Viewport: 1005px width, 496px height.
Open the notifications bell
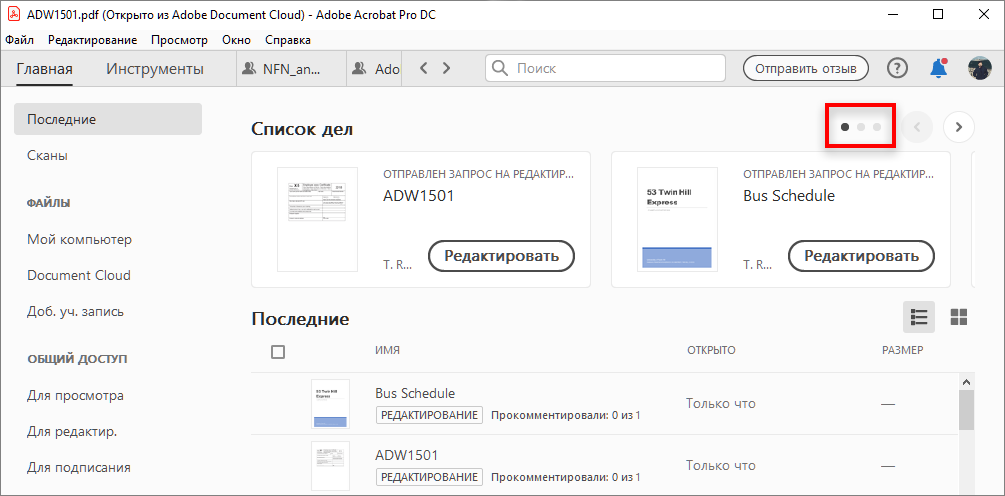[x=938, y=69]
